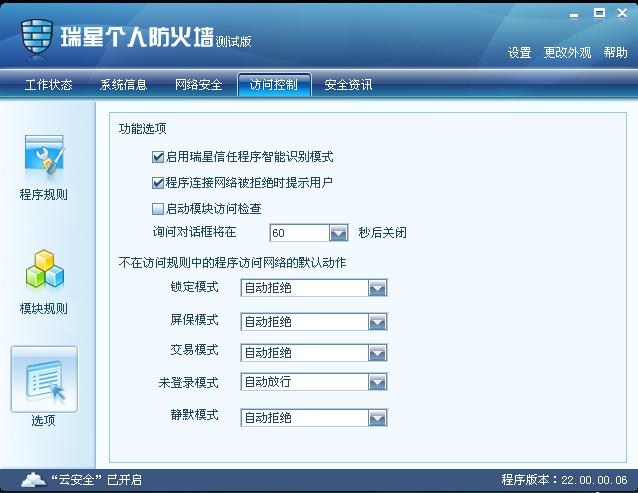Select the 选项 options list icon

[x=44, y=379]
